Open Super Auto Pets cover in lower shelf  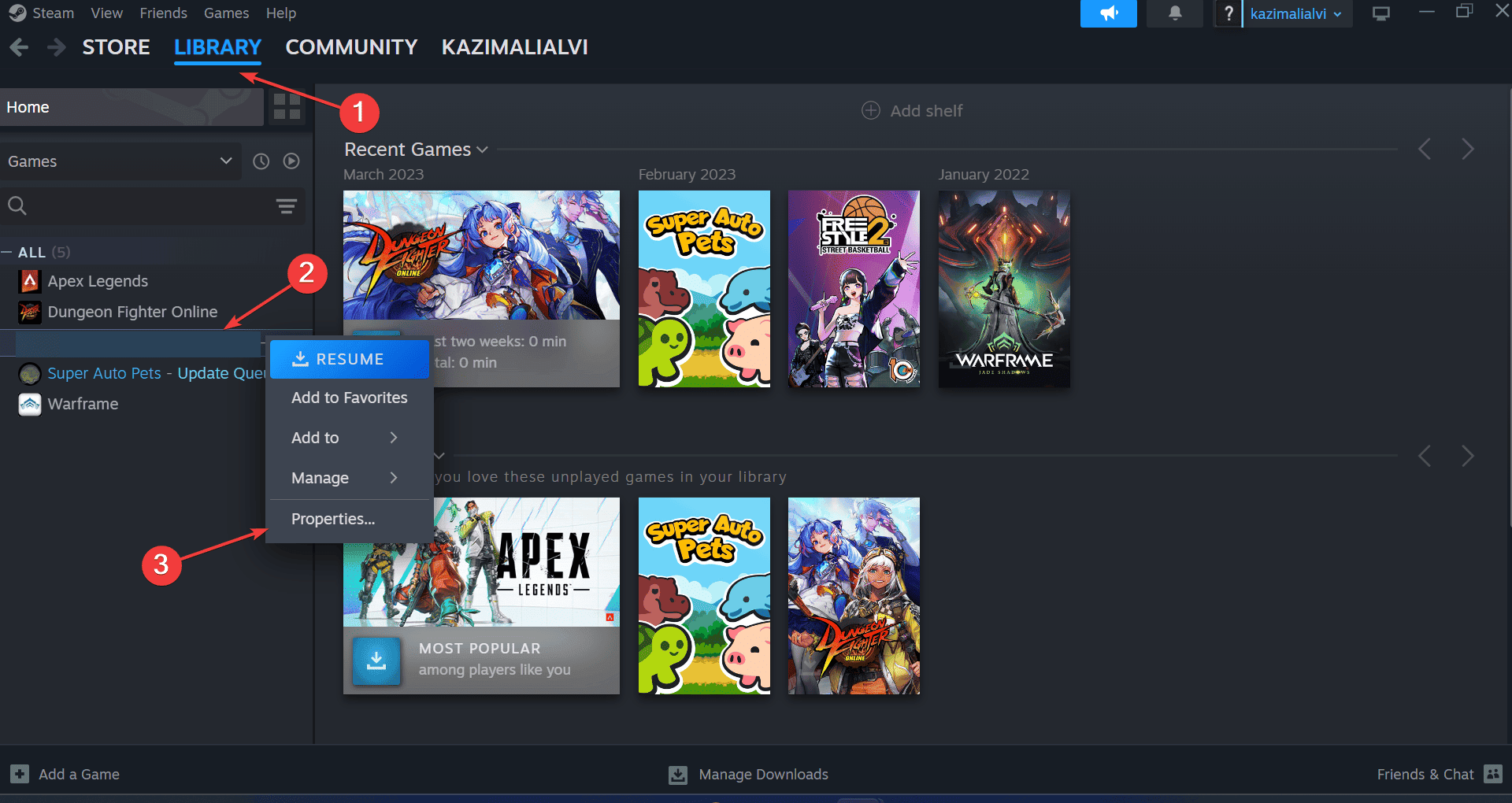click(704, 596)
